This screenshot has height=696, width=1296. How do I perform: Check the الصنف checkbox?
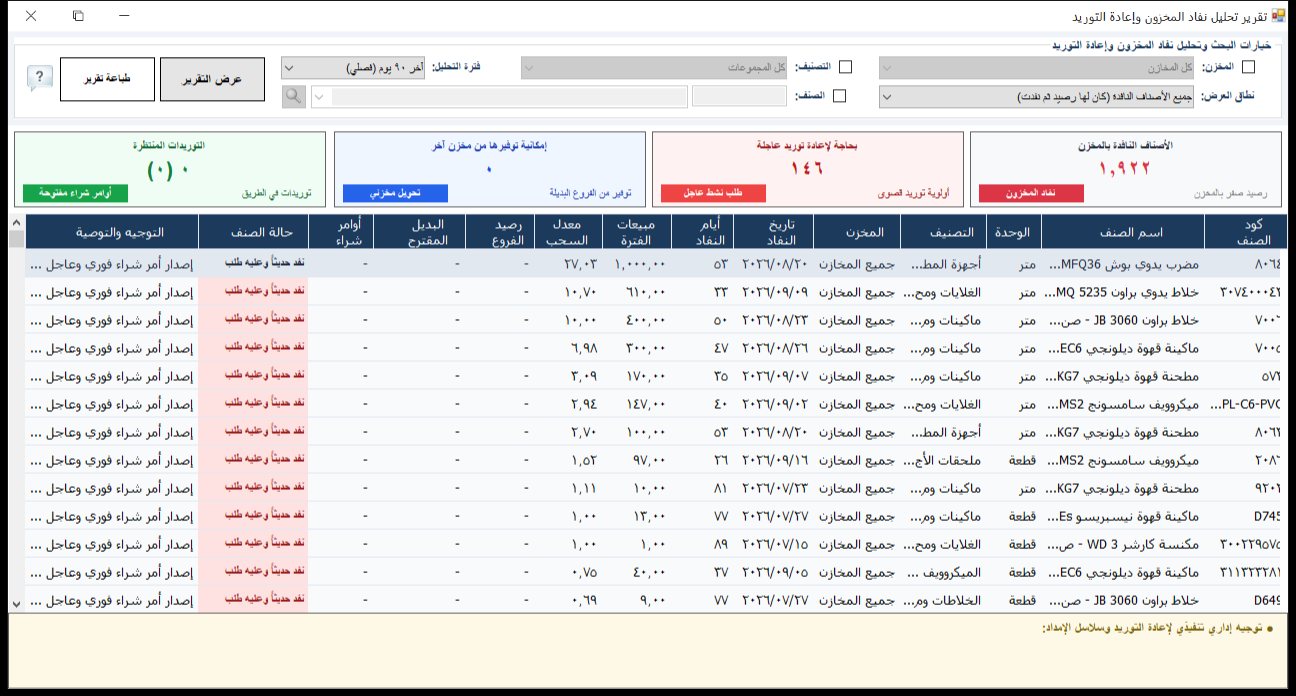pyautogui.click(x=839, y=96)
